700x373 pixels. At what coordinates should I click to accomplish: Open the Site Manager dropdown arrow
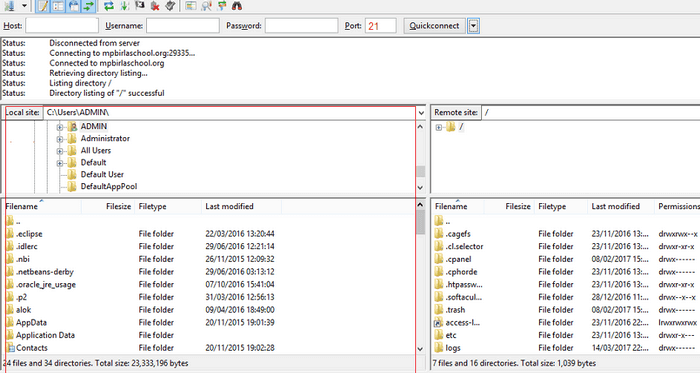(x=24, y=6)
